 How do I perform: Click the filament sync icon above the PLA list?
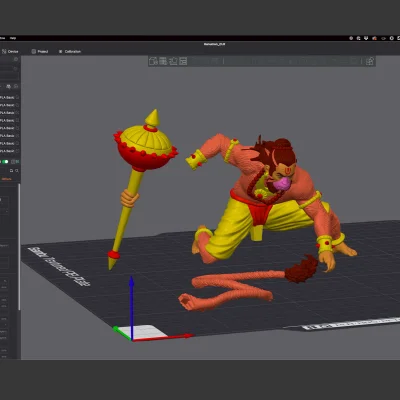pyautogui.click(x=9, y=87)
